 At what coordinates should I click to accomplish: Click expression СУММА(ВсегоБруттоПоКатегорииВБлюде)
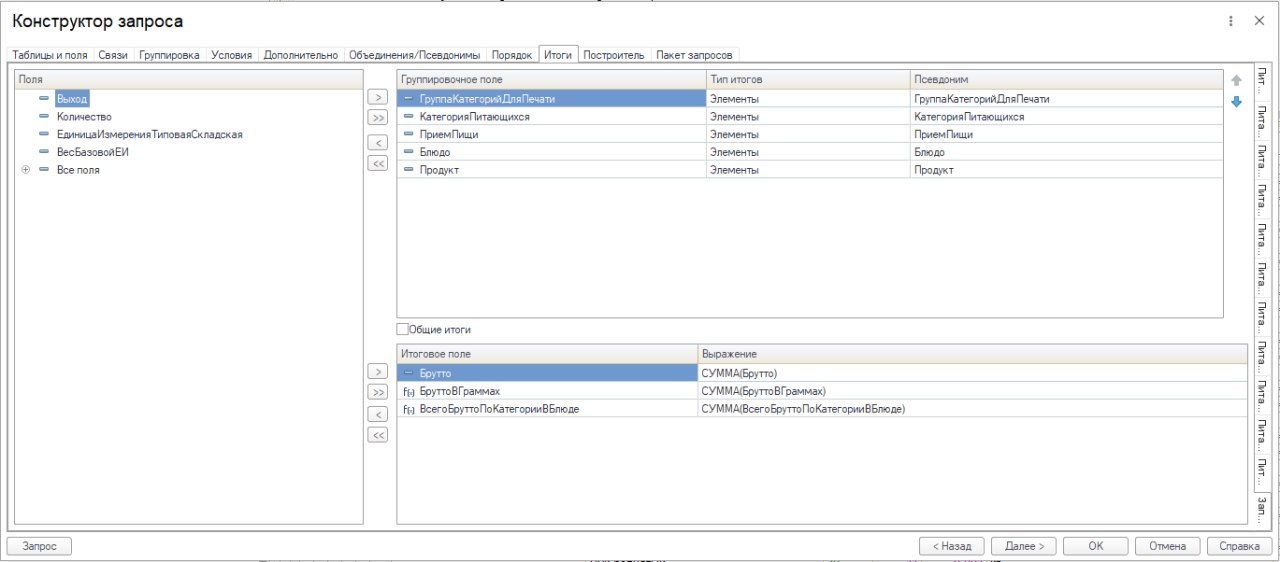pyautogui.click(x=973, y=409)
